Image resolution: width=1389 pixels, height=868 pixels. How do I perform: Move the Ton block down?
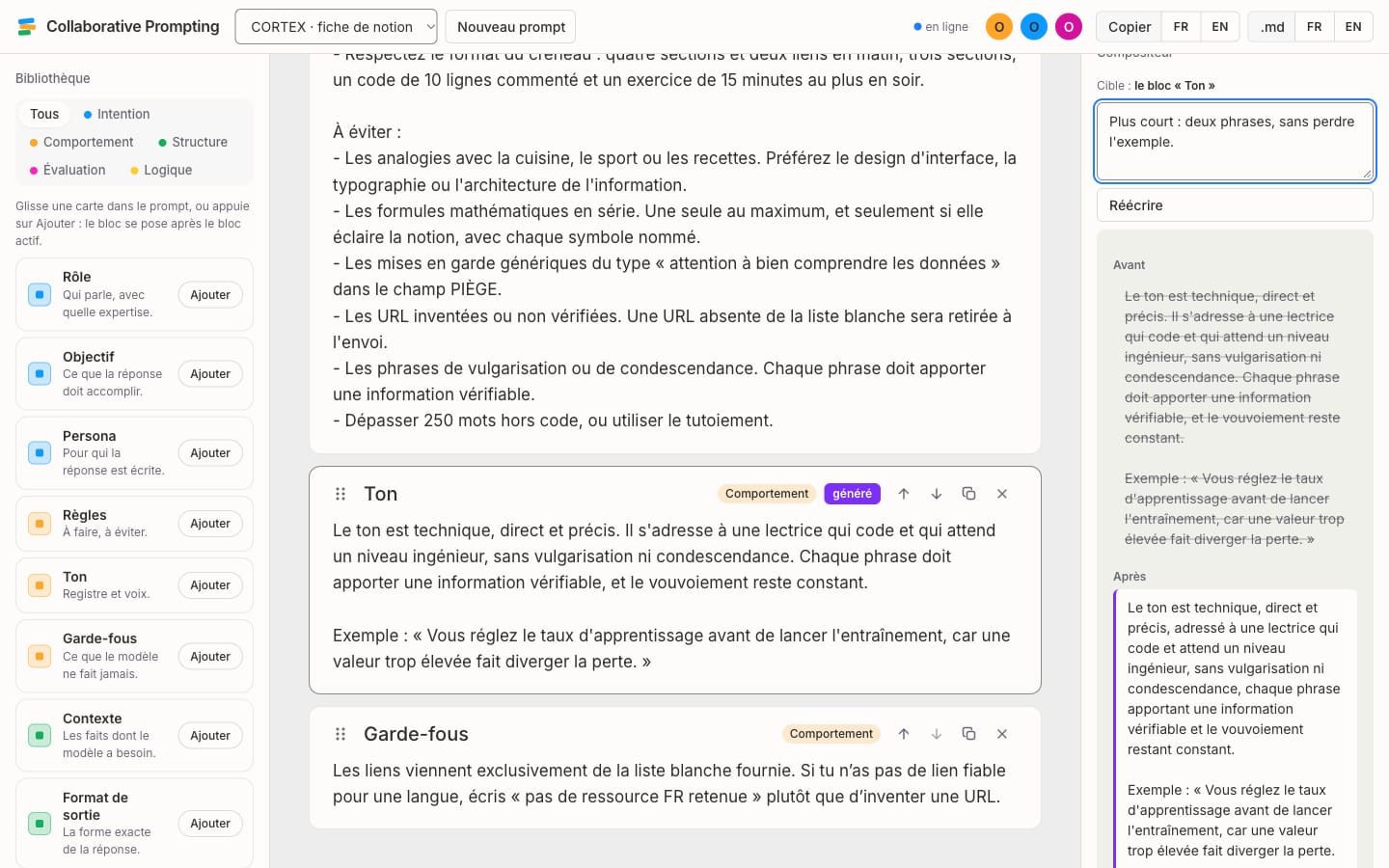937,494
